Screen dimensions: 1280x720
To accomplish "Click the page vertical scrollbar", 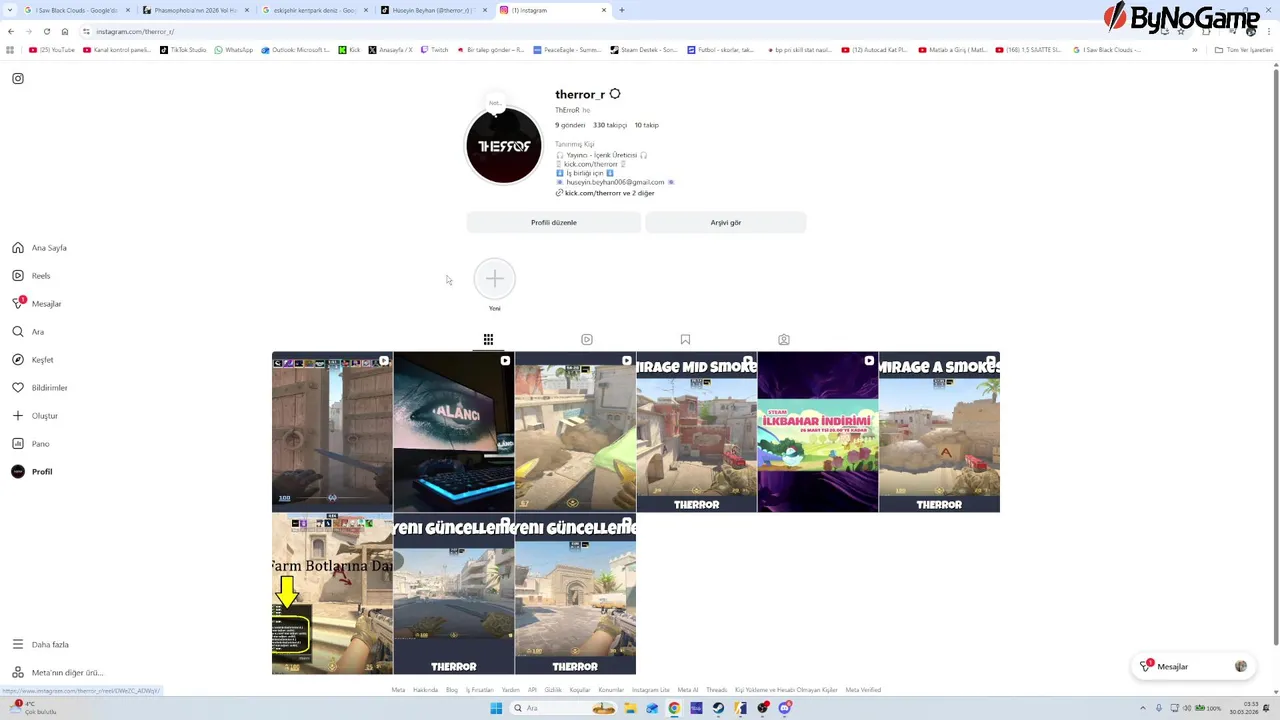I will [x=1275, y=355].
